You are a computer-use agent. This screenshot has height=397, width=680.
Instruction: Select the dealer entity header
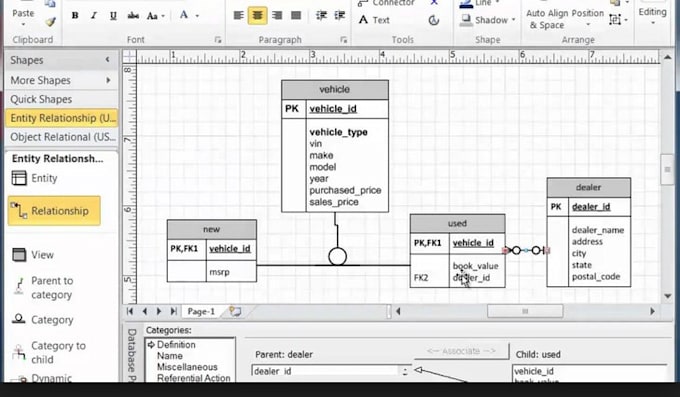(588, 187)
